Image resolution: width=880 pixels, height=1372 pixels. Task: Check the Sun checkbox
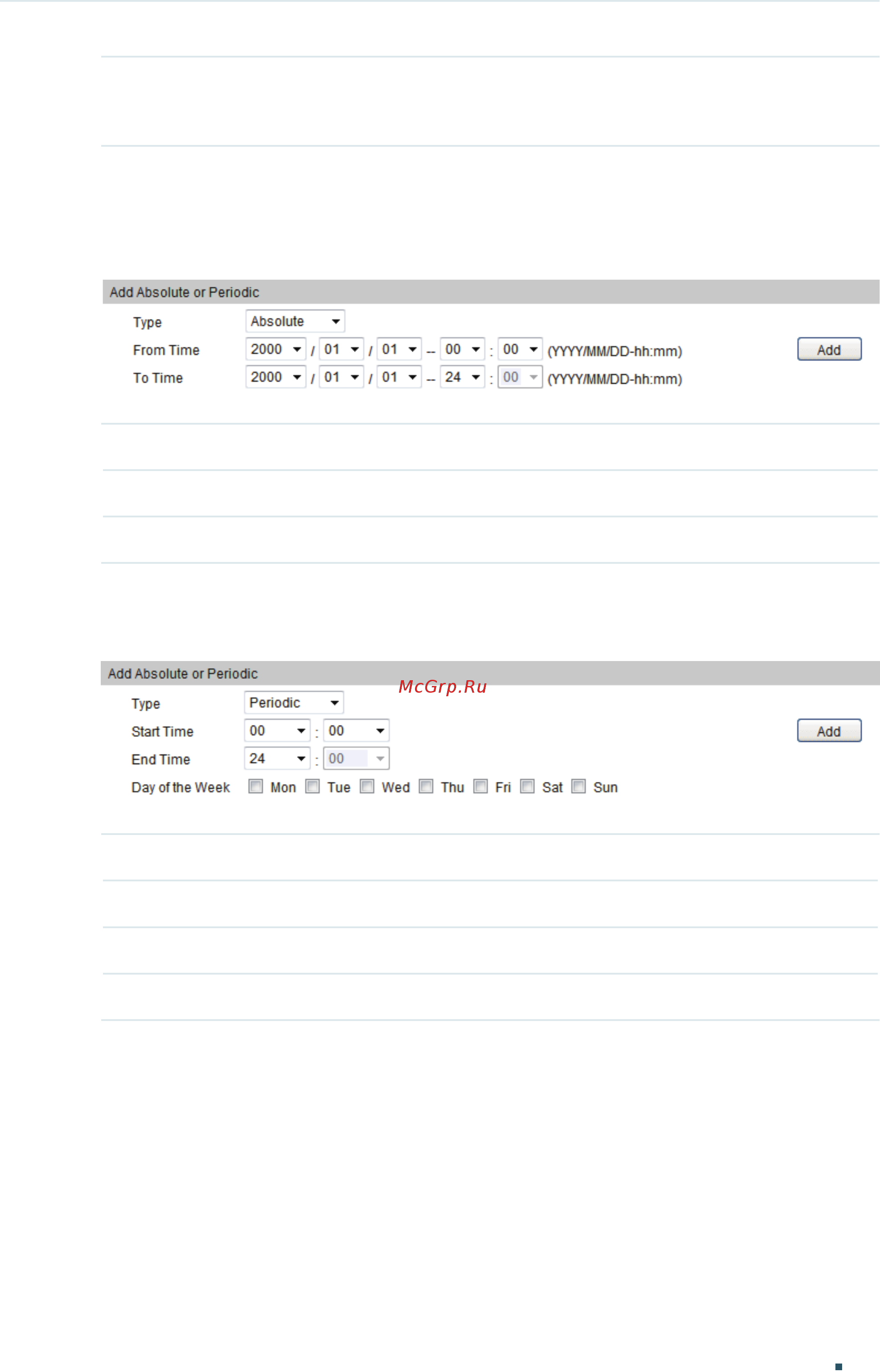click(579, 787)
